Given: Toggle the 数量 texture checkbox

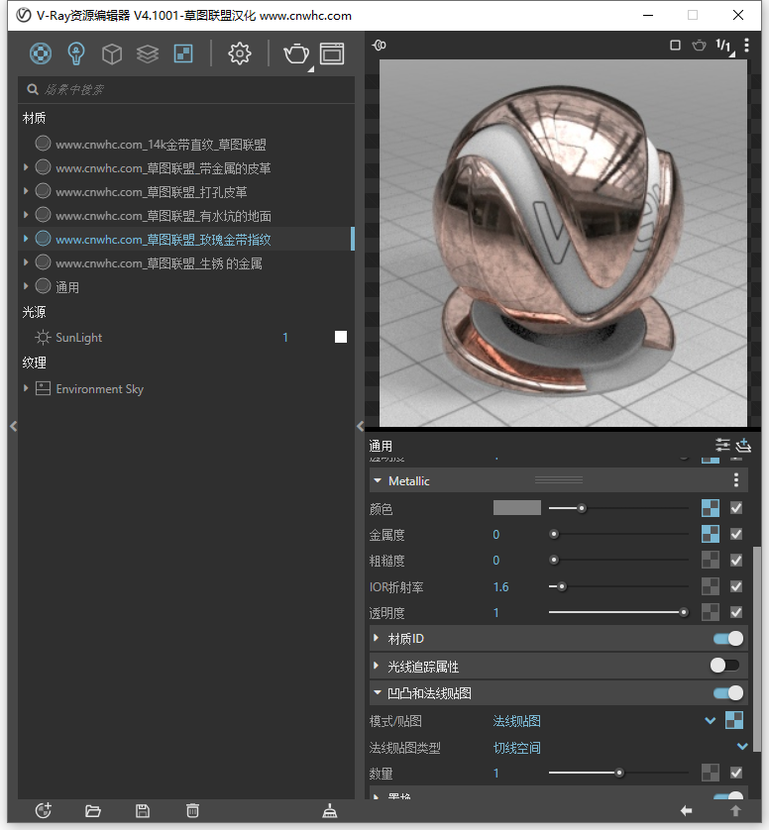Looking at the screenshot, I should (736, 773).
